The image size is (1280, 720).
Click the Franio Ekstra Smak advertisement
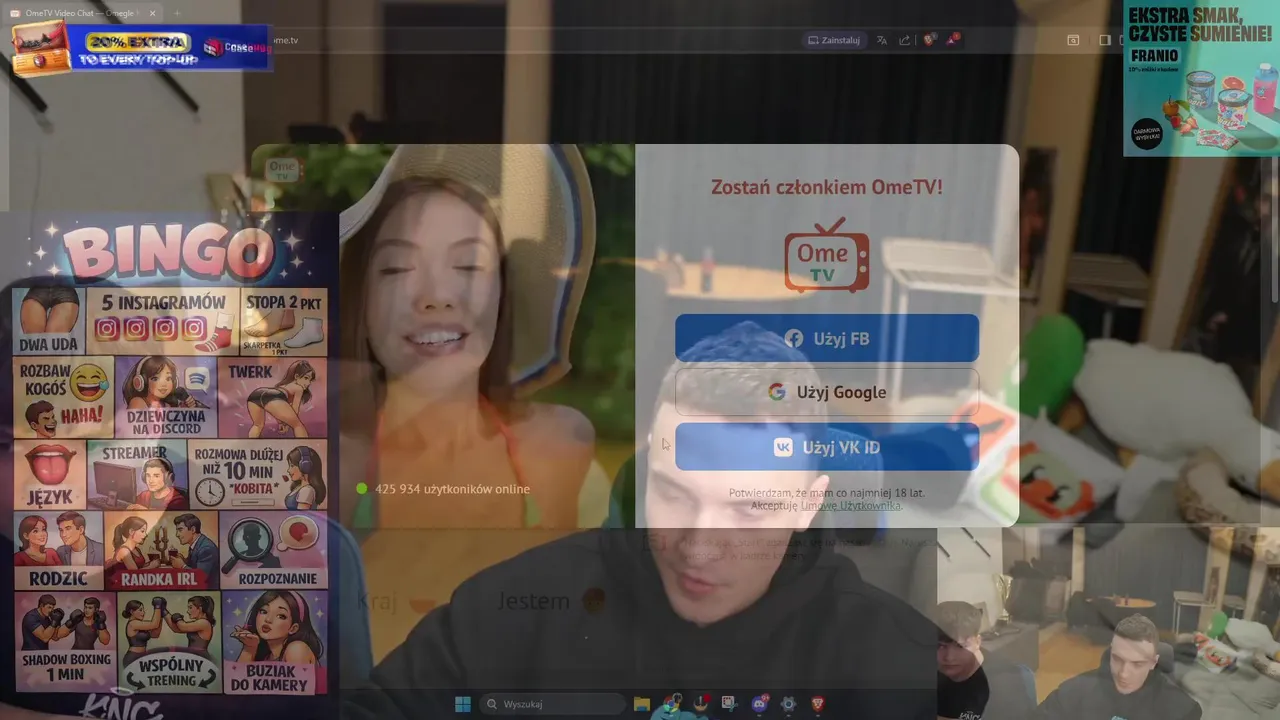click(1201, 78)
